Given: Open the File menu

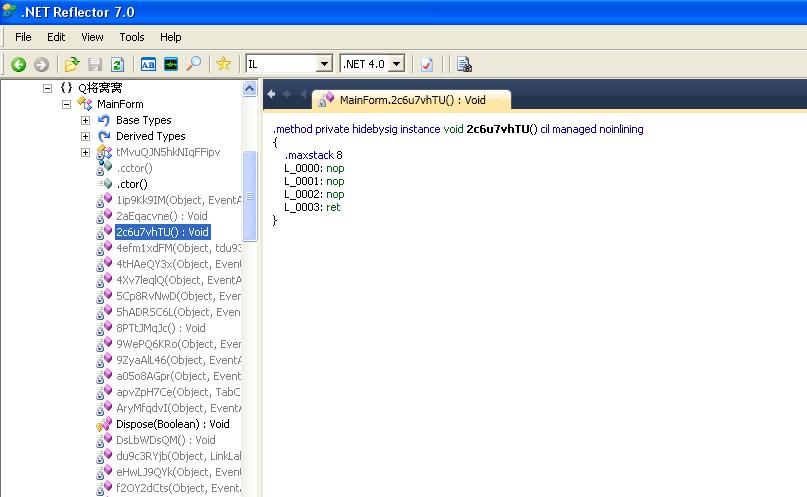Looking at the screenshot, I should [23, 37].
